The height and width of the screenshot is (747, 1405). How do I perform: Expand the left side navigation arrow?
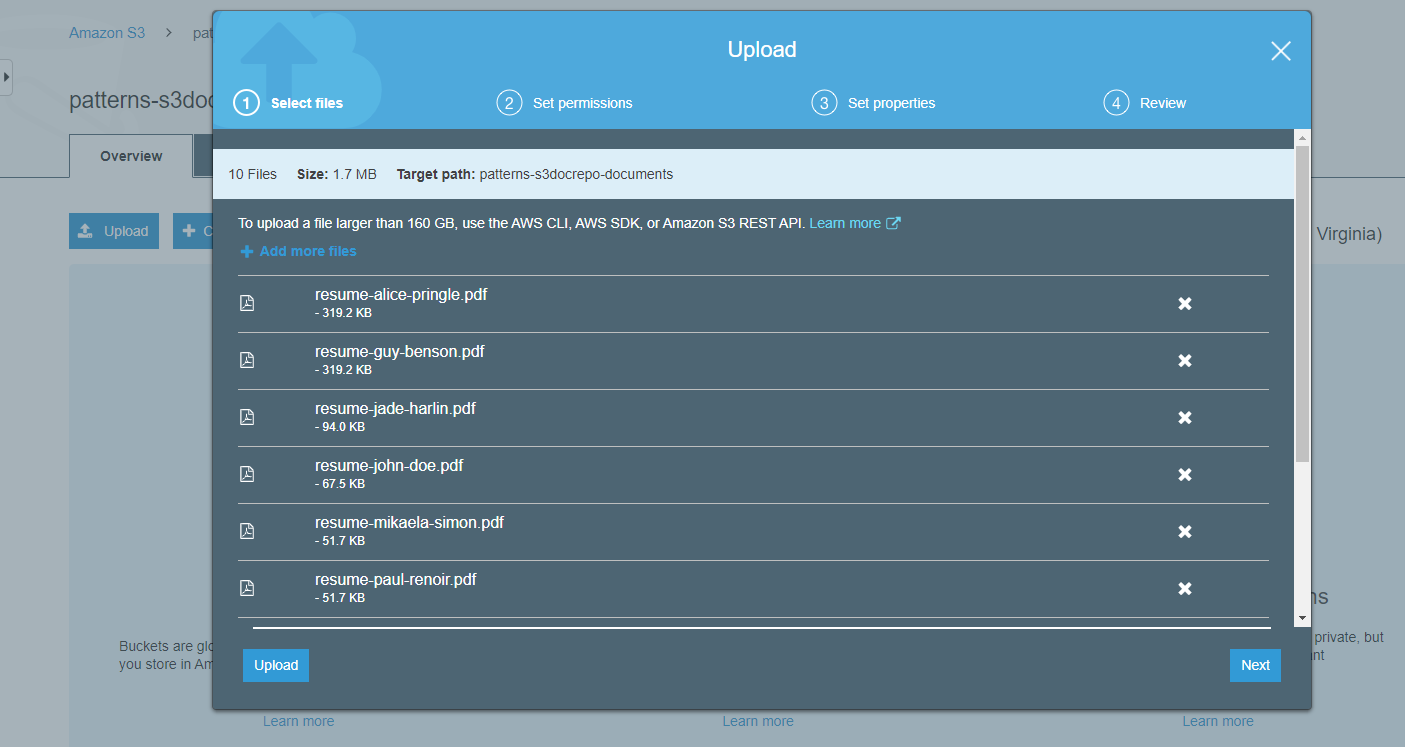click(x=6, y=77)
